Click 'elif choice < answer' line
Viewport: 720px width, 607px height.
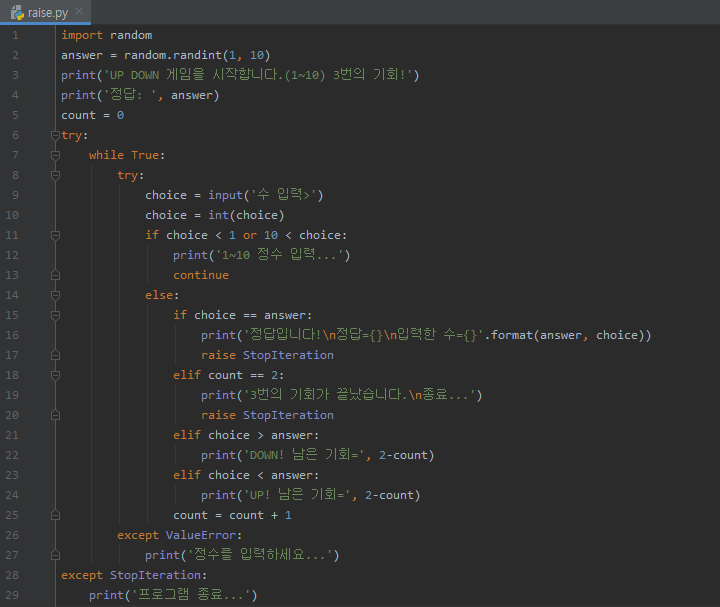[x=246, y=475]
